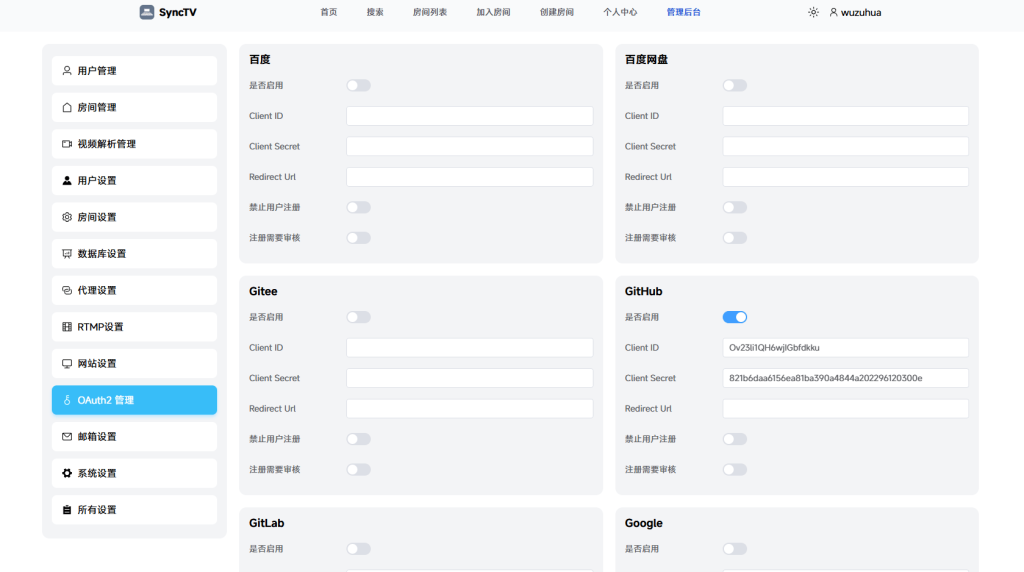Image resolution: width=1024 pixels, height=572 pixels.
Task: Go to 首页 in the top navigation
Action: pos(328,12)
